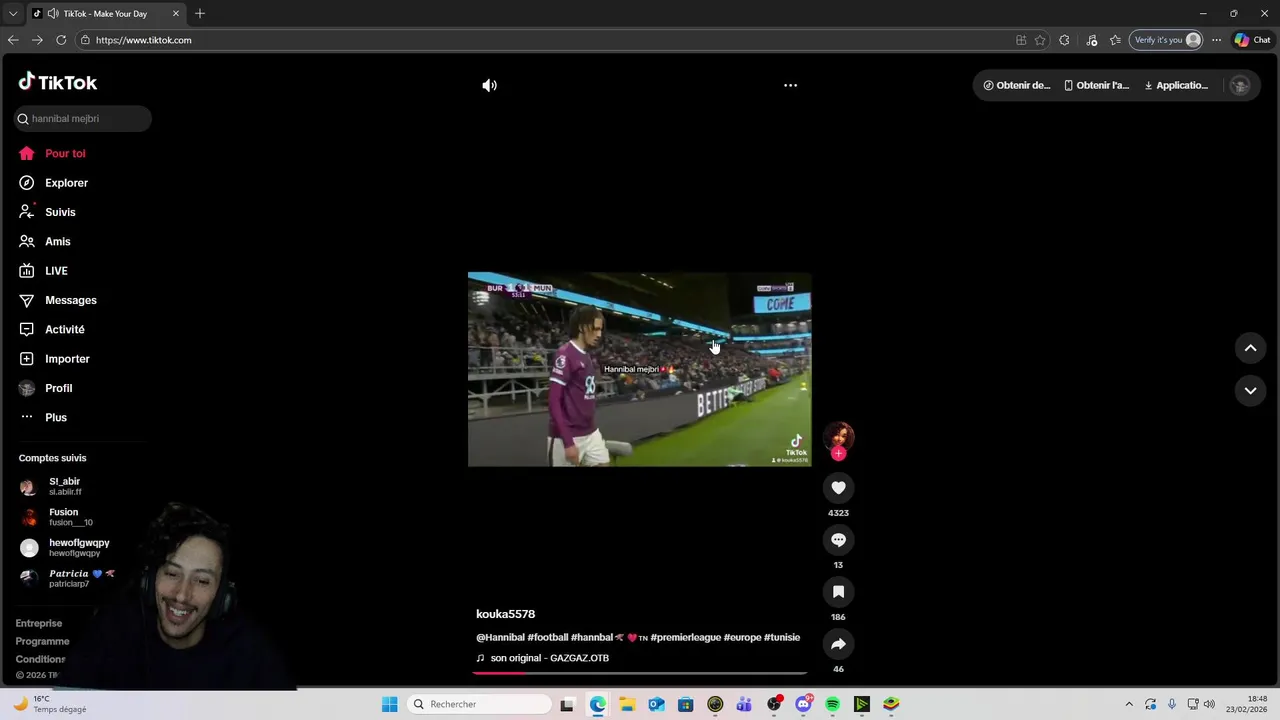Add page to favorites with star icon
The width and height of the screenshot is (1280, 720).
pos(1040,40)
